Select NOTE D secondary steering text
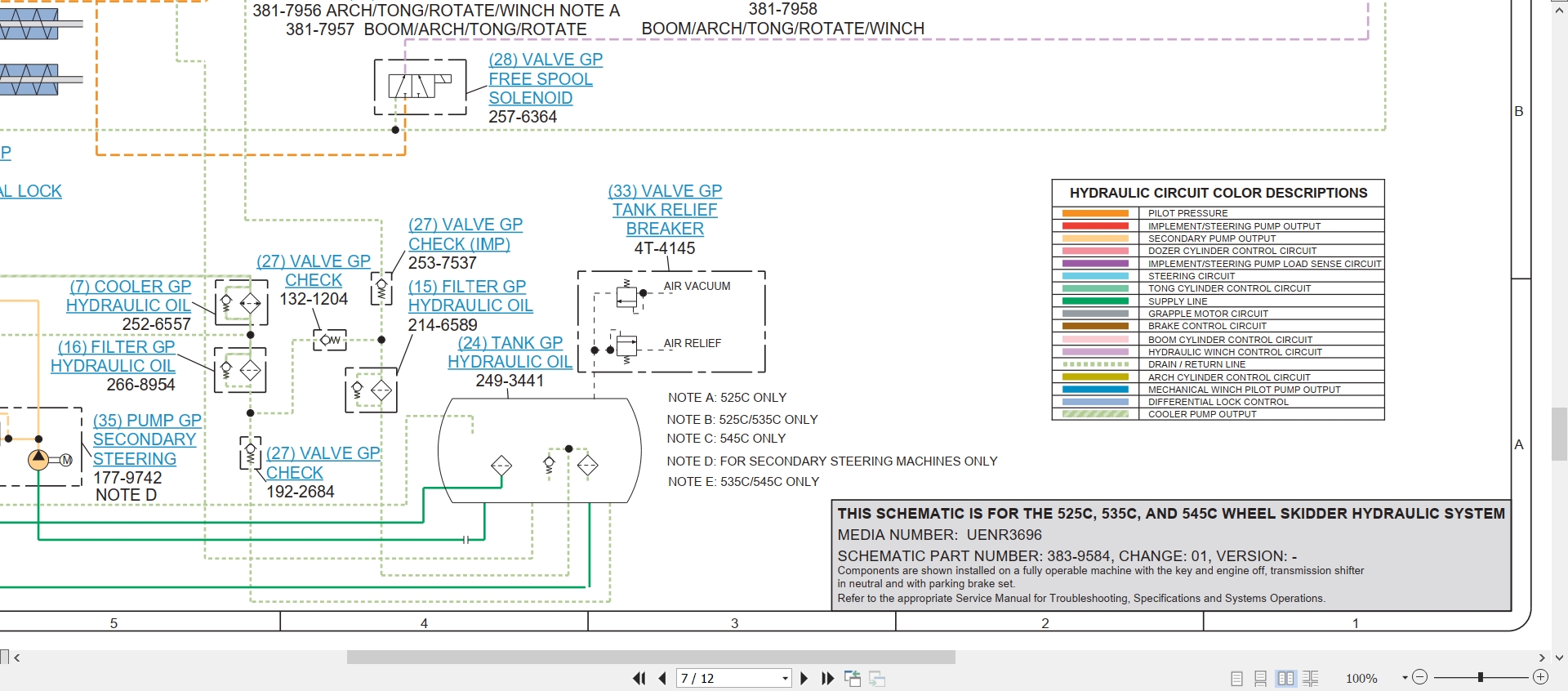 pyautogui.click(x=832, y=461)
